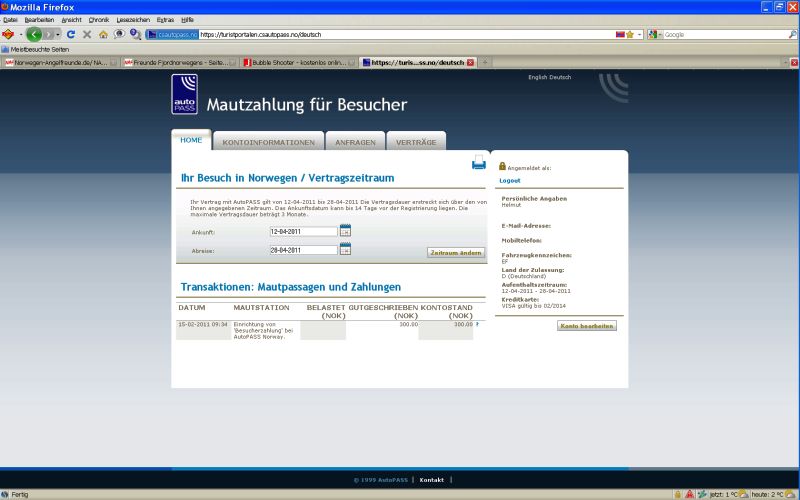
Task: Click into the Ankunft date field
Action: (x=303, y=231)
